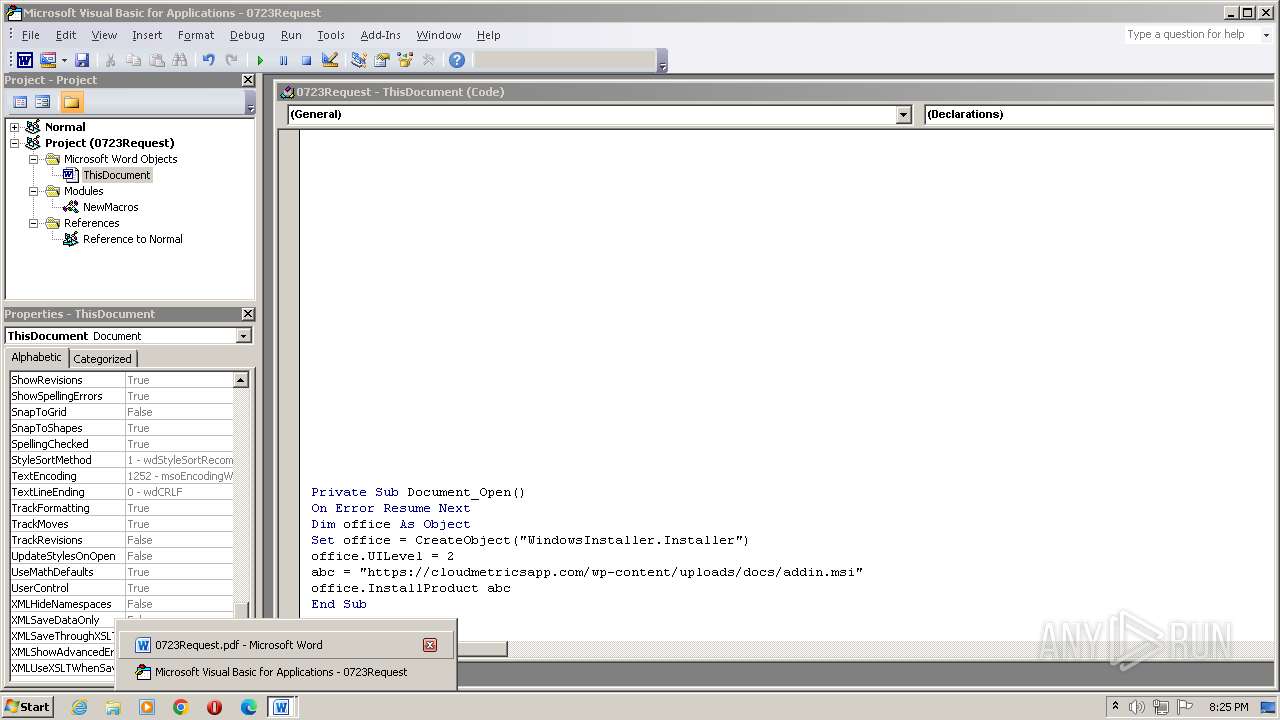Toggle Folders button in Project panel
This screenshot has height=720, width=1280.
[x=71, y=102]
